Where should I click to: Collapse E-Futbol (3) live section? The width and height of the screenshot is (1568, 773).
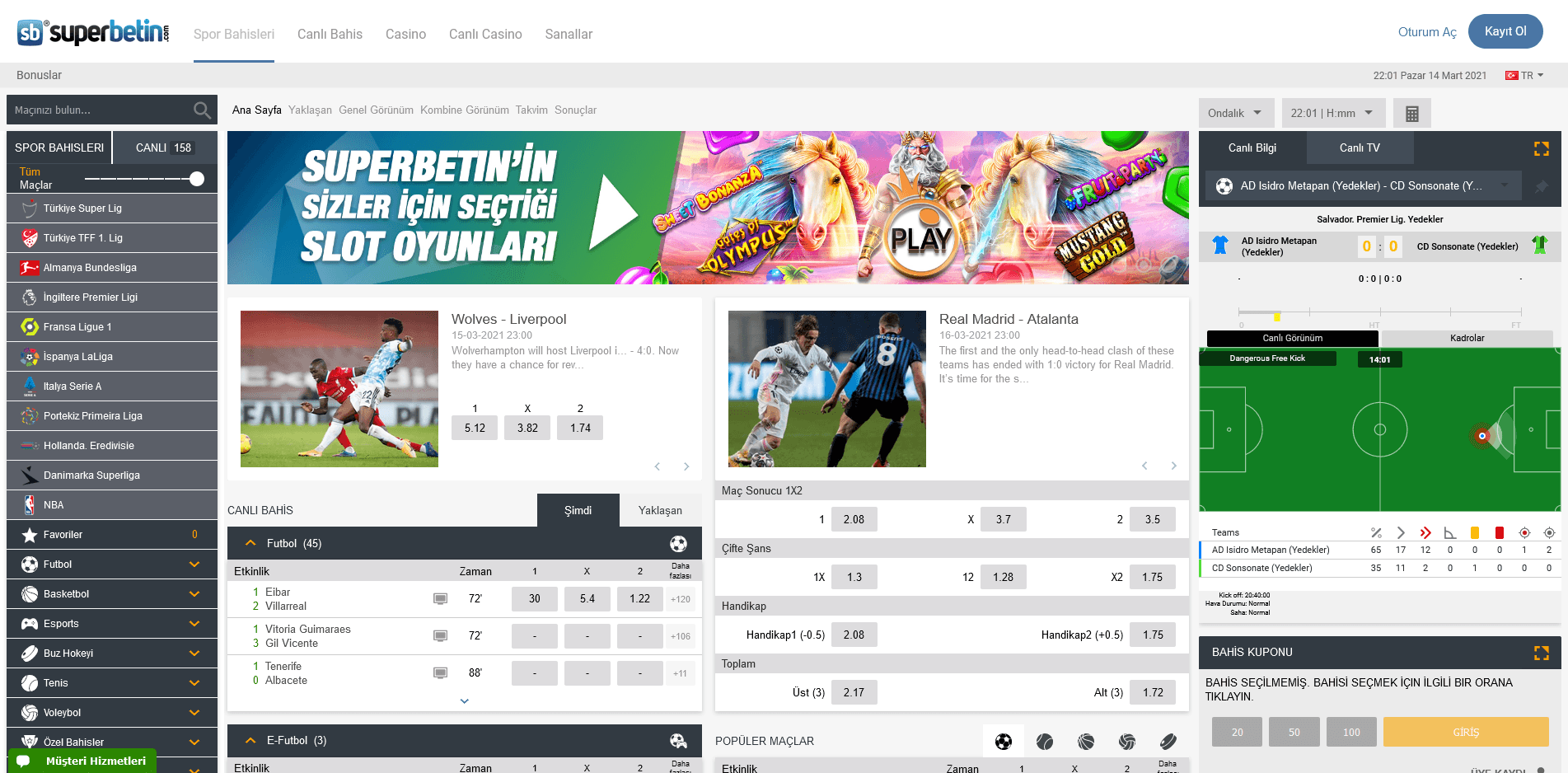click(251, 741)
